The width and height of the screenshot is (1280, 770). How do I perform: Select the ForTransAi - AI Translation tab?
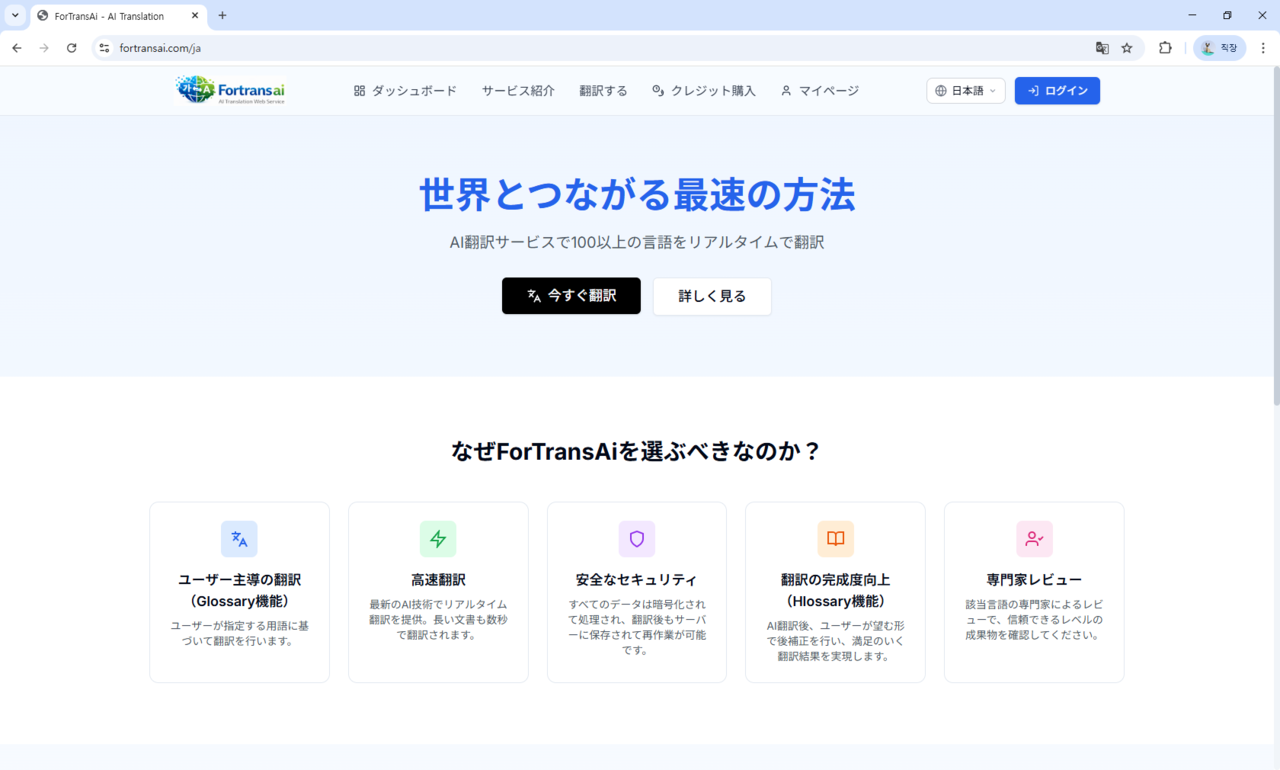click(110, 16)
